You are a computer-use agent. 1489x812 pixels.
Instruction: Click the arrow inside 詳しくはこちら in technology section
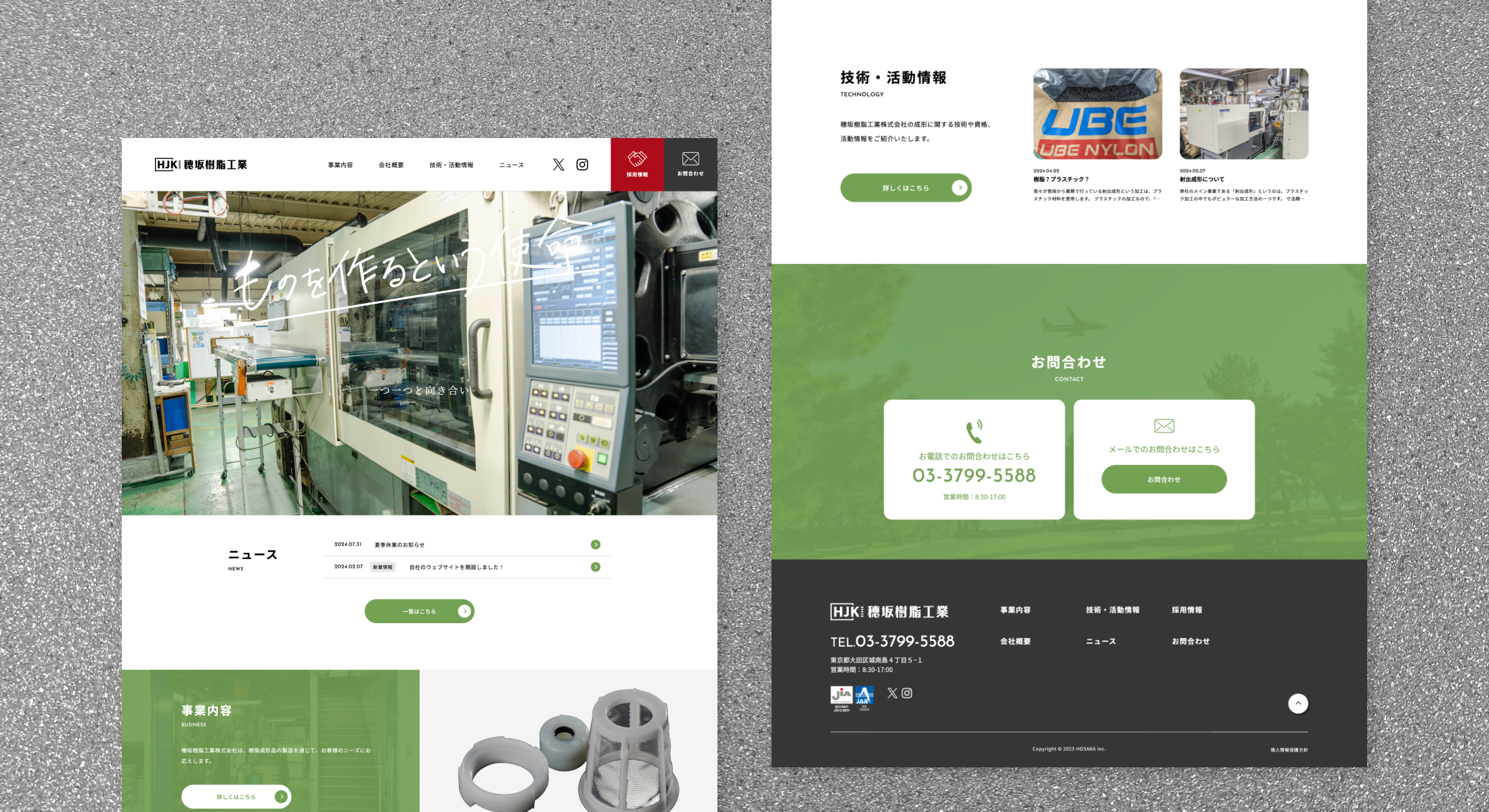pyautogui.click(x=959, y=187)
